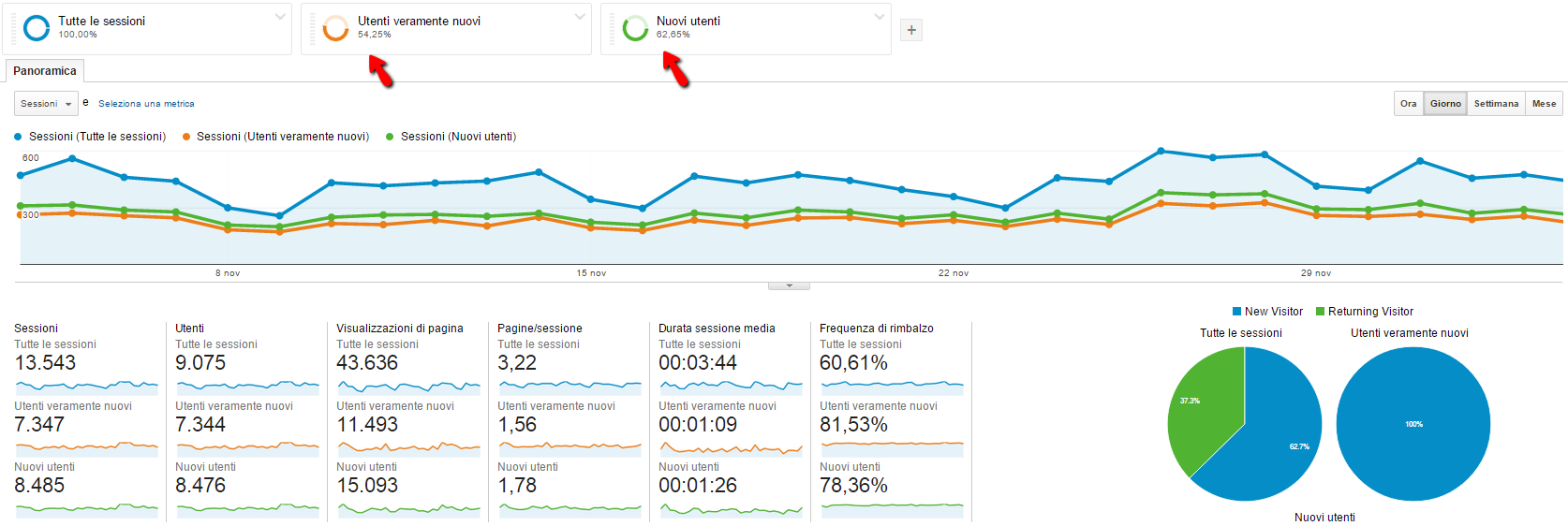Switch chart granularity to Ora
This screenshot has width=1568, height=526.
[1408, 104]
